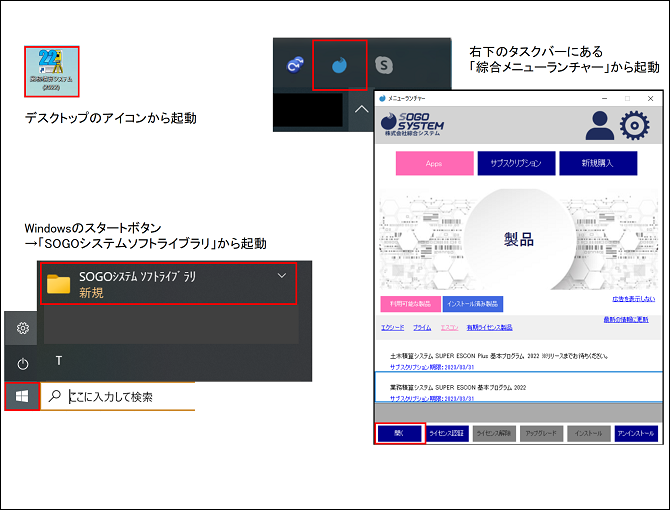Select the pink Apps tab
The width and height of the screenshot is (670, 510).
tap(435, 163)
